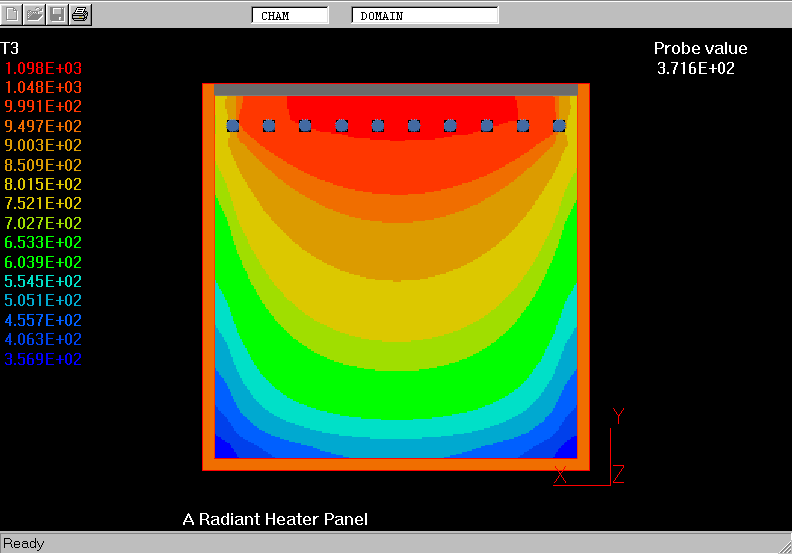Click the New file toolbar icon
The height and width of the screenshot is (554, 792).
point(14,14)
